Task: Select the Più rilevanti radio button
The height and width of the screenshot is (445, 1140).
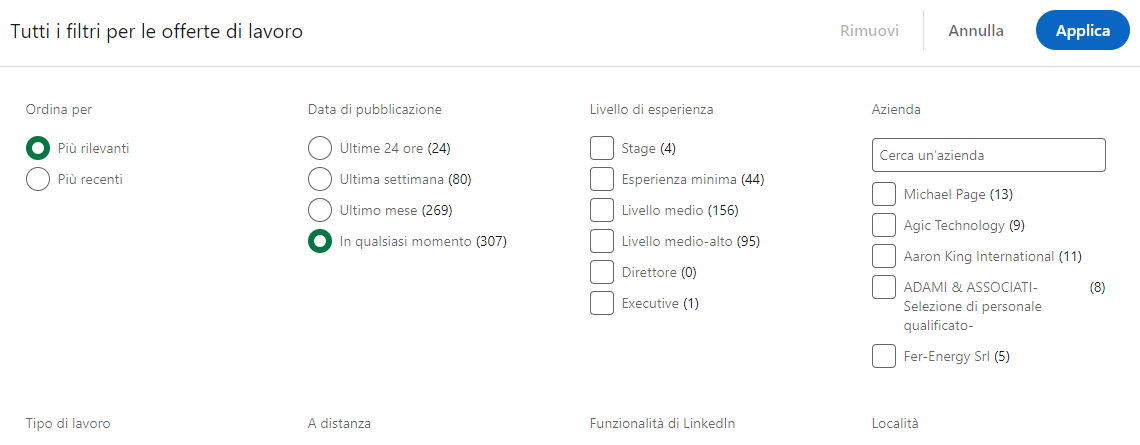Action: tap(38, 148)
